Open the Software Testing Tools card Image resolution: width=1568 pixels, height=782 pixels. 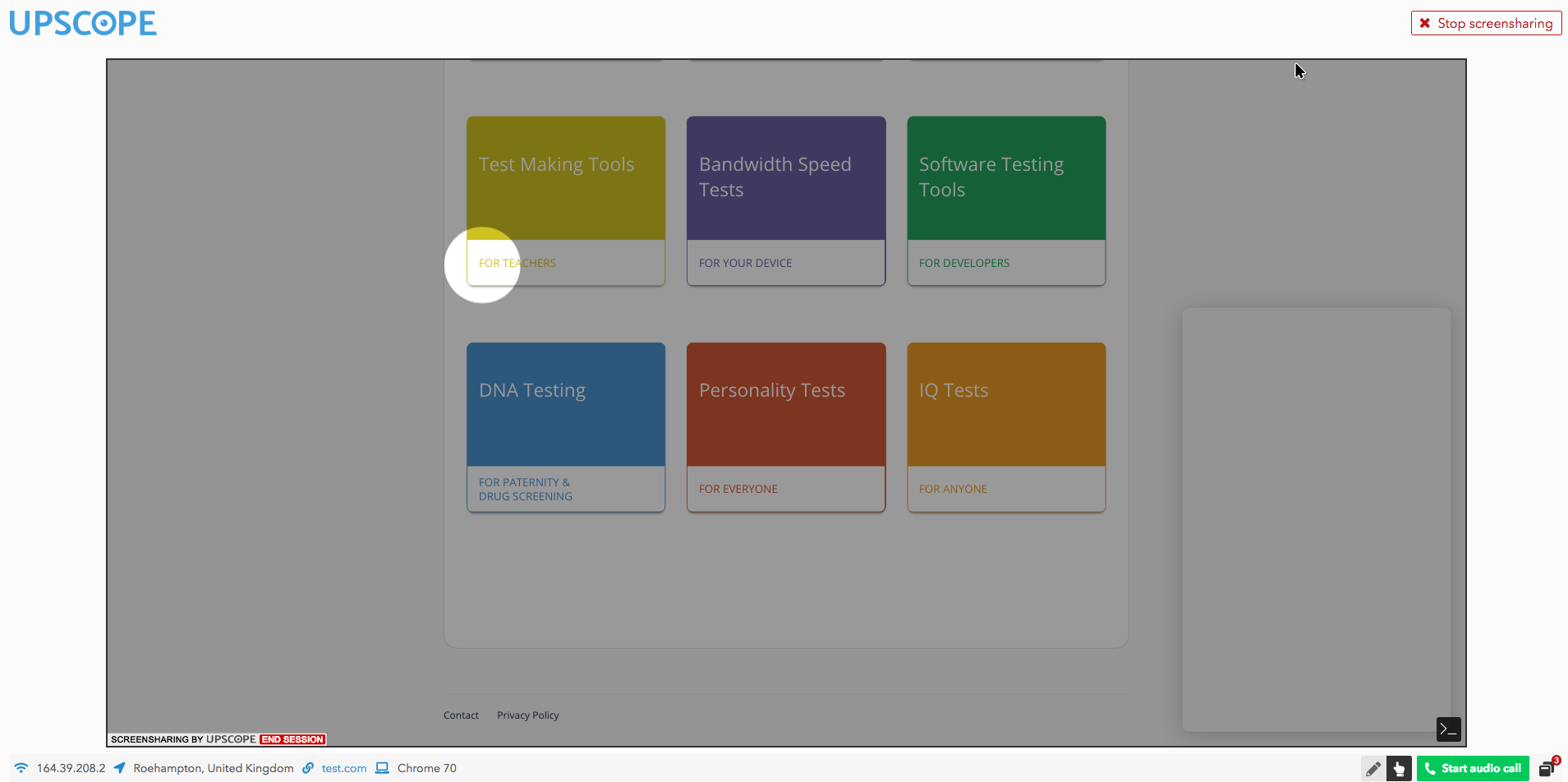[1006, 200]
